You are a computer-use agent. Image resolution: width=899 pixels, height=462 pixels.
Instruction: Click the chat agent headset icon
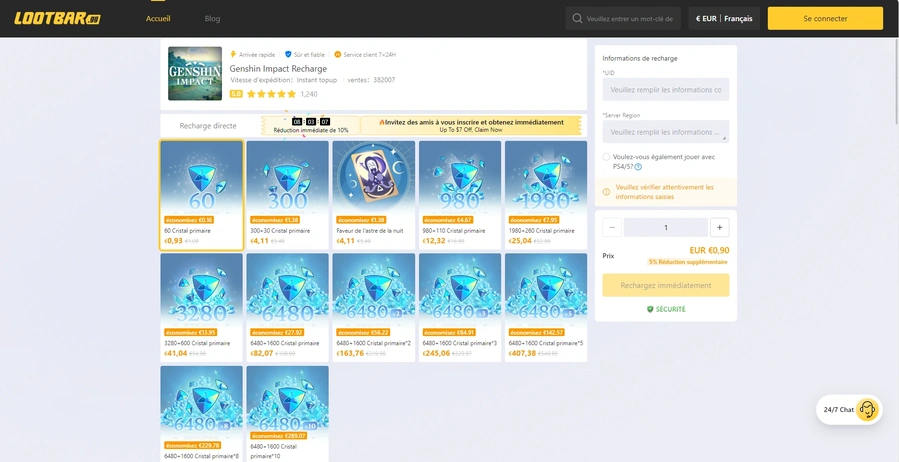coord(867,410)
